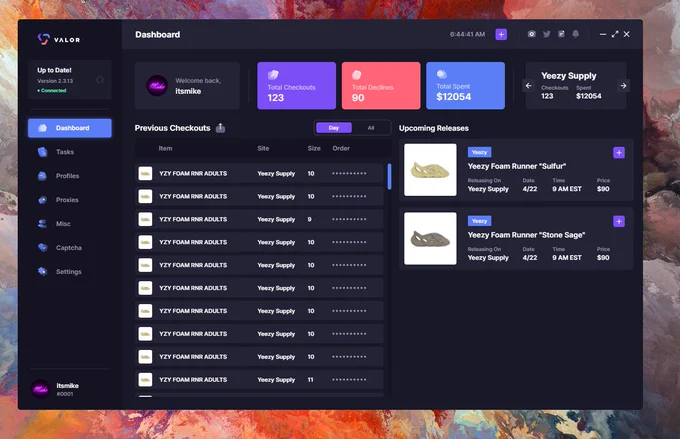Click the Order column header
The width and height of the screenshot is (680, 439).
[341, 148]
